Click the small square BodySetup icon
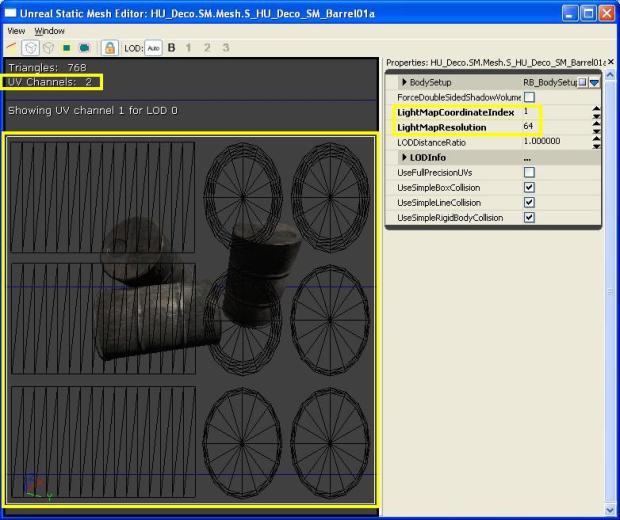Viewport: 620px width, 520px height. pyautogui.click(x=582, y=82)
